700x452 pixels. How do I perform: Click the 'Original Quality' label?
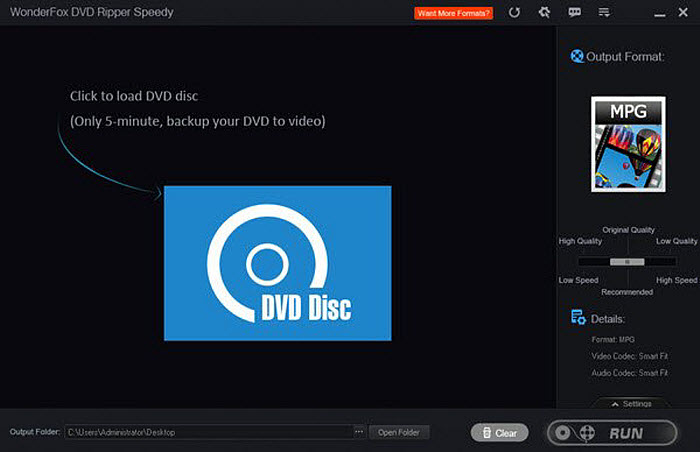tap(628, 230)
